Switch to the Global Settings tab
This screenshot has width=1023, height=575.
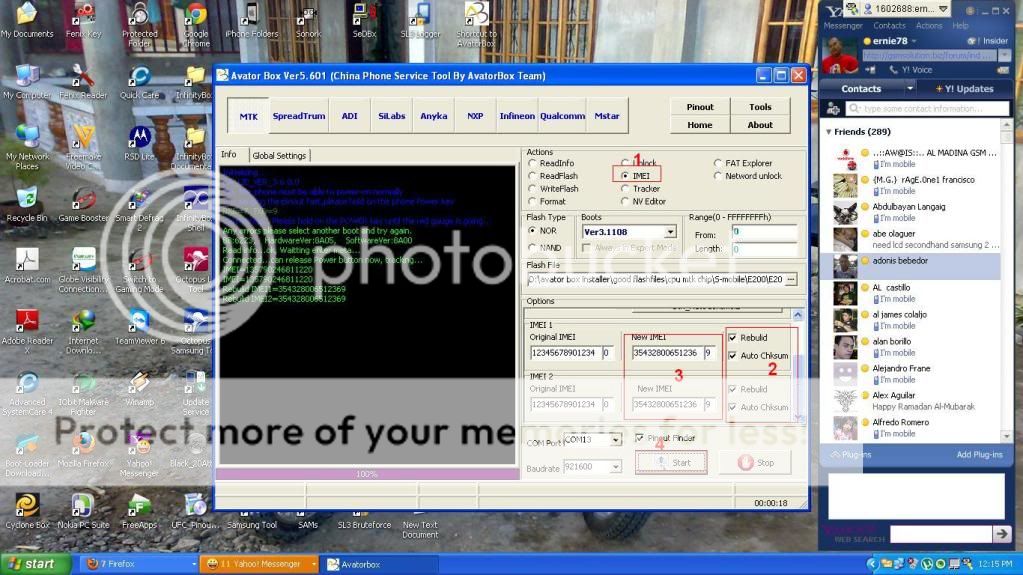[x=279, y=155]
